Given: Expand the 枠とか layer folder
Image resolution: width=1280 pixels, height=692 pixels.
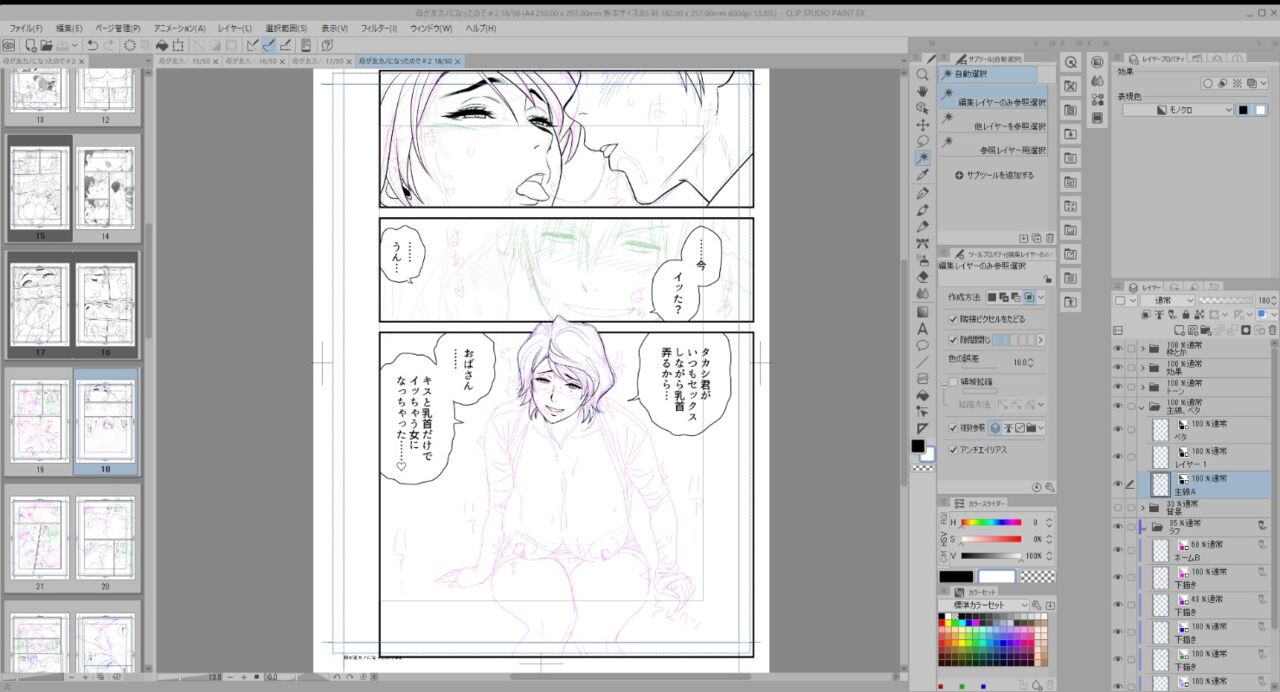Looking at the screenshot, I should click(1142, 348).
